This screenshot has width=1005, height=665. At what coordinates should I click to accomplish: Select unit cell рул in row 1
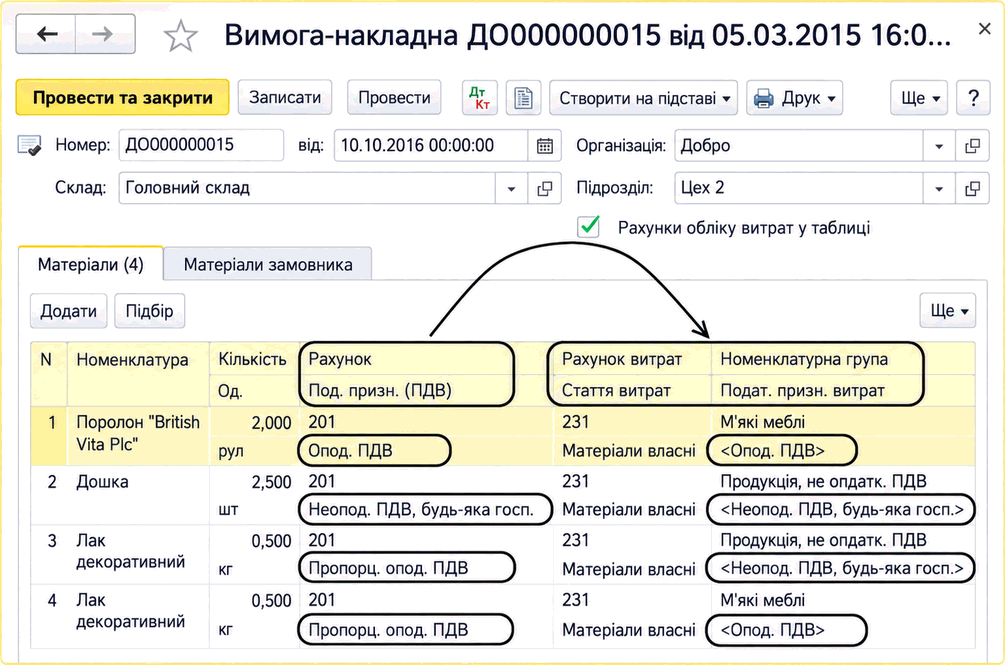(254, 450)
